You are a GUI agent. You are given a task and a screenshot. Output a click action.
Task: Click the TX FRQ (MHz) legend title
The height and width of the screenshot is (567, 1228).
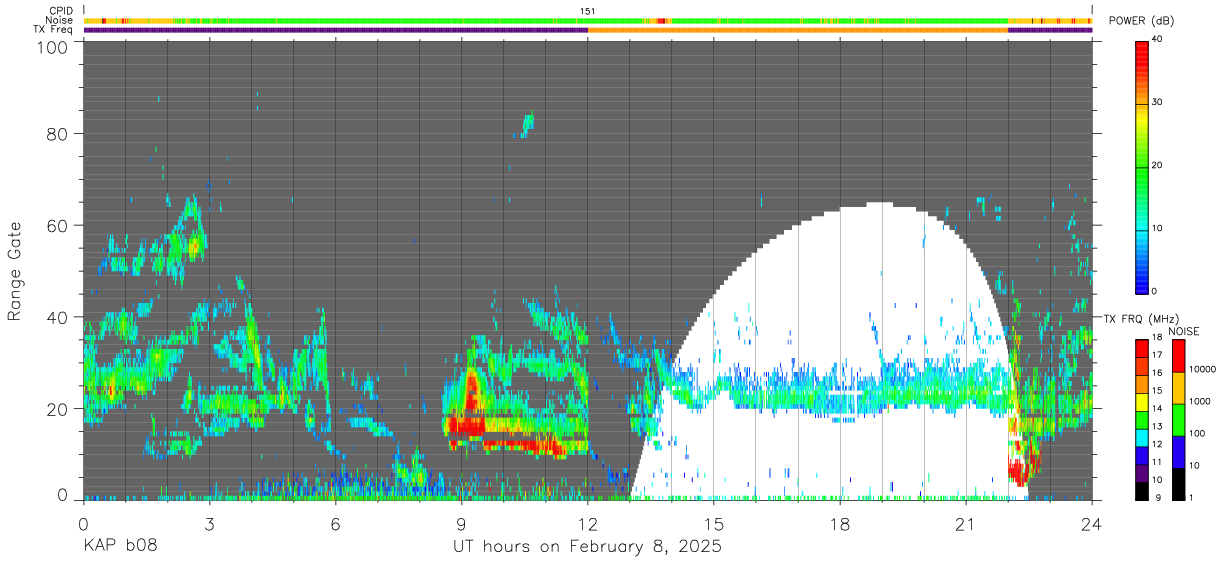(x=1139, y=318)
